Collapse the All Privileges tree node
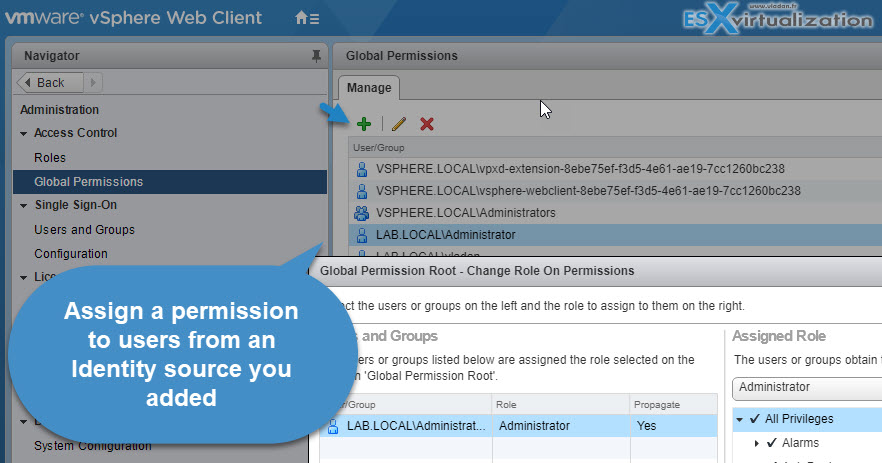The width and height of the screenshot is (882, 463). (740, 419)
